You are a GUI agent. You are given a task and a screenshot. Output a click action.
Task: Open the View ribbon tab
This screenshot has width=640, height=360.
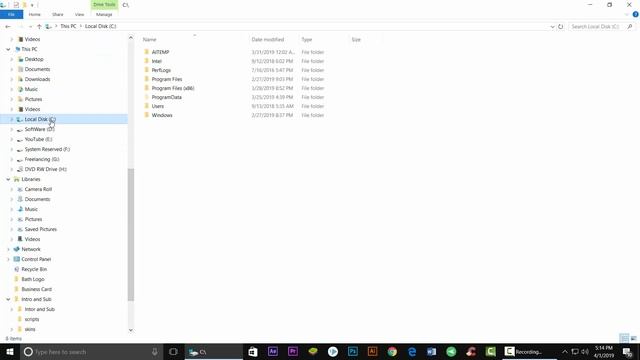click(x=79, y=14)
